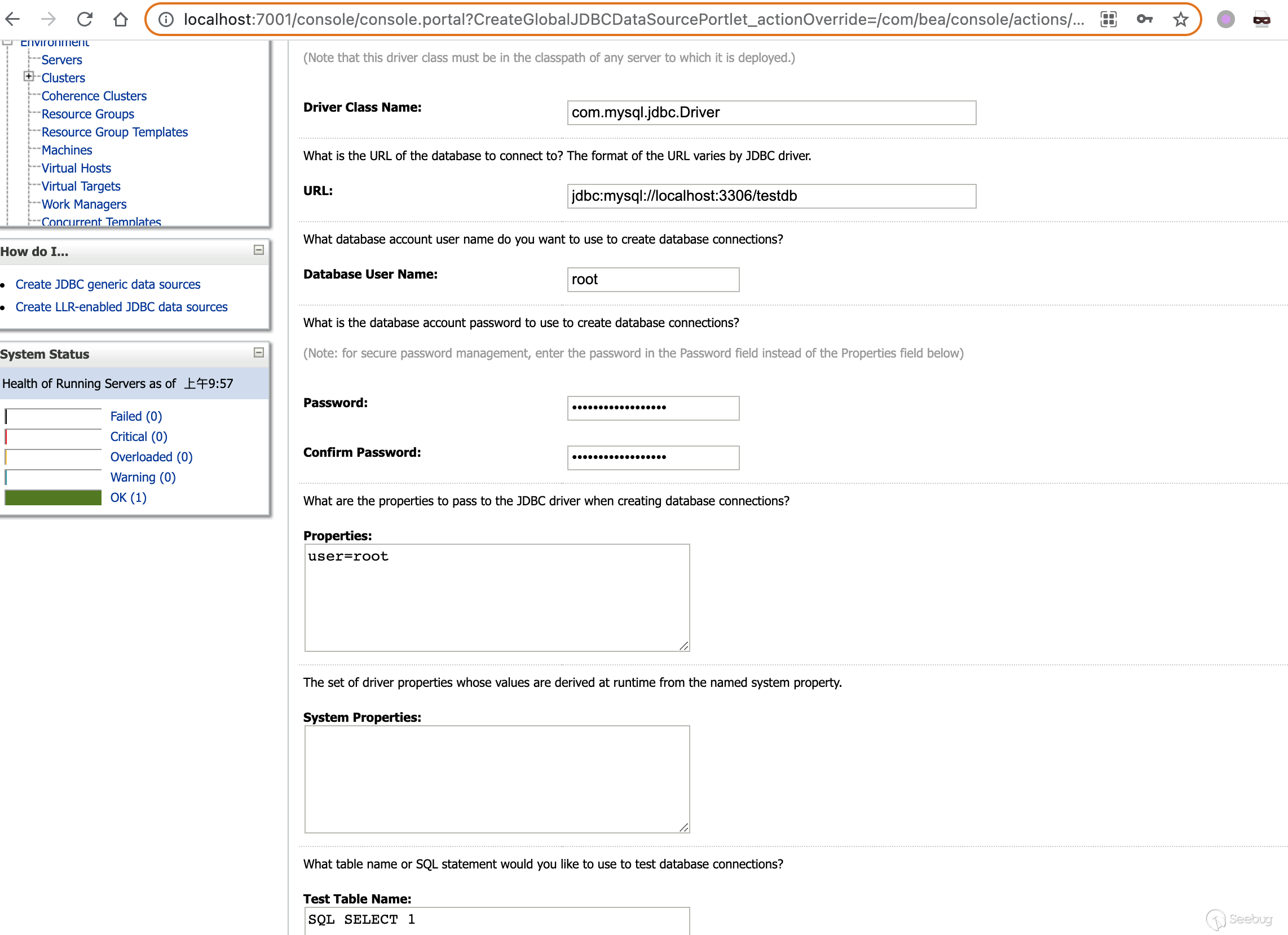Viewport: 1288px width, 935px height.
Task: Open the saved passwords key icon
Action: click(x=1144, y=19)
